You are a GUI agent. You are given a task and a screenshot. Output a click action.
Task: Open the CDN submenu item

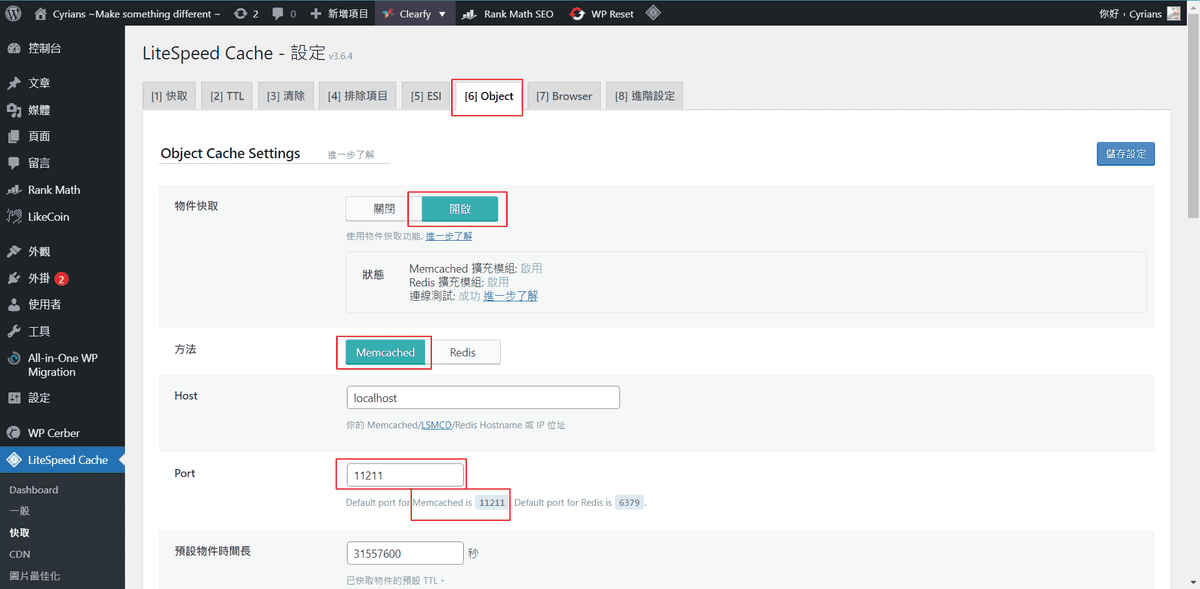pos(19,554)
